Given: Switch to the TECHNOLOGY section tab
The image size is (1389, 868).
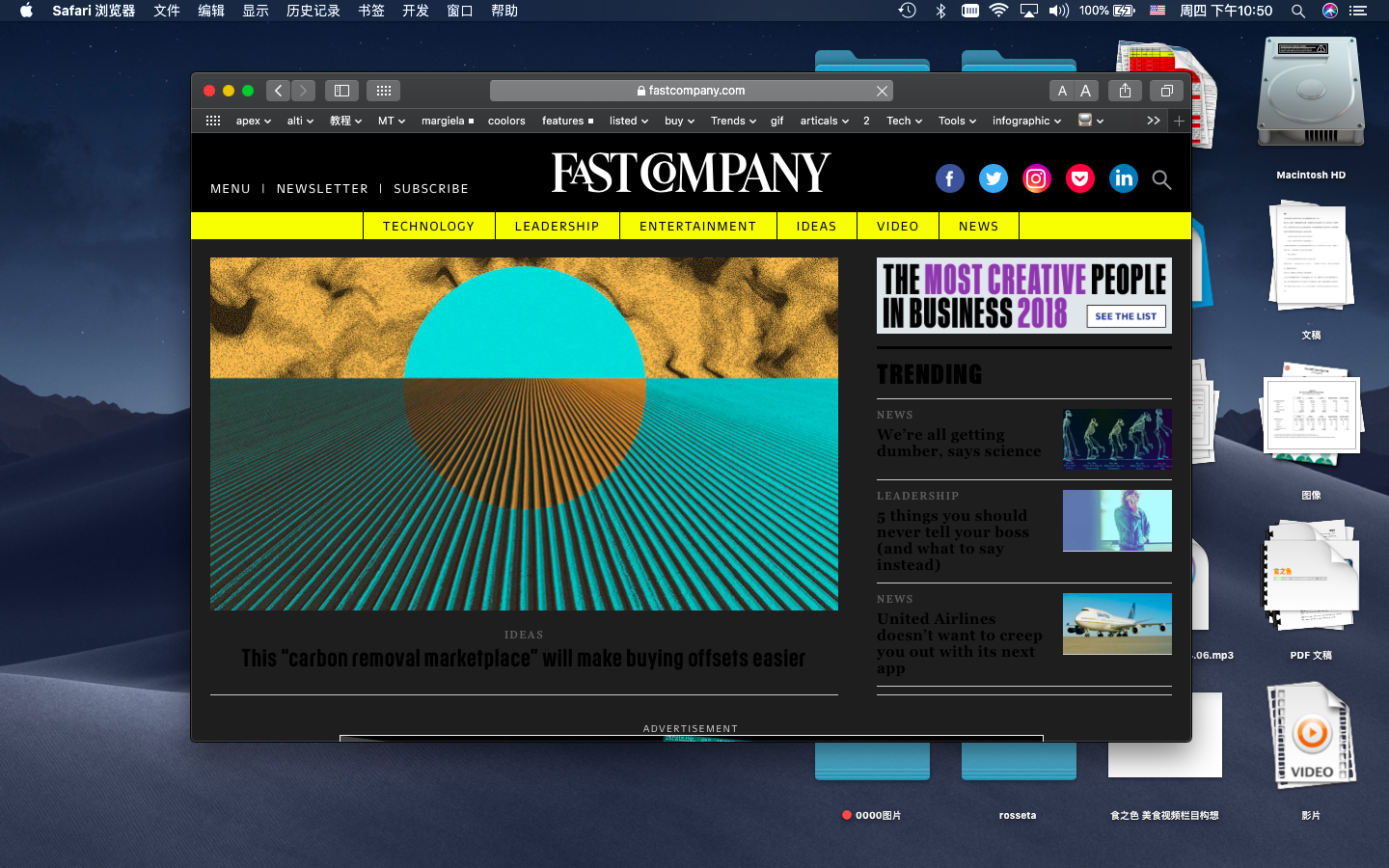Looking at the screenshot, I should 428,226.
